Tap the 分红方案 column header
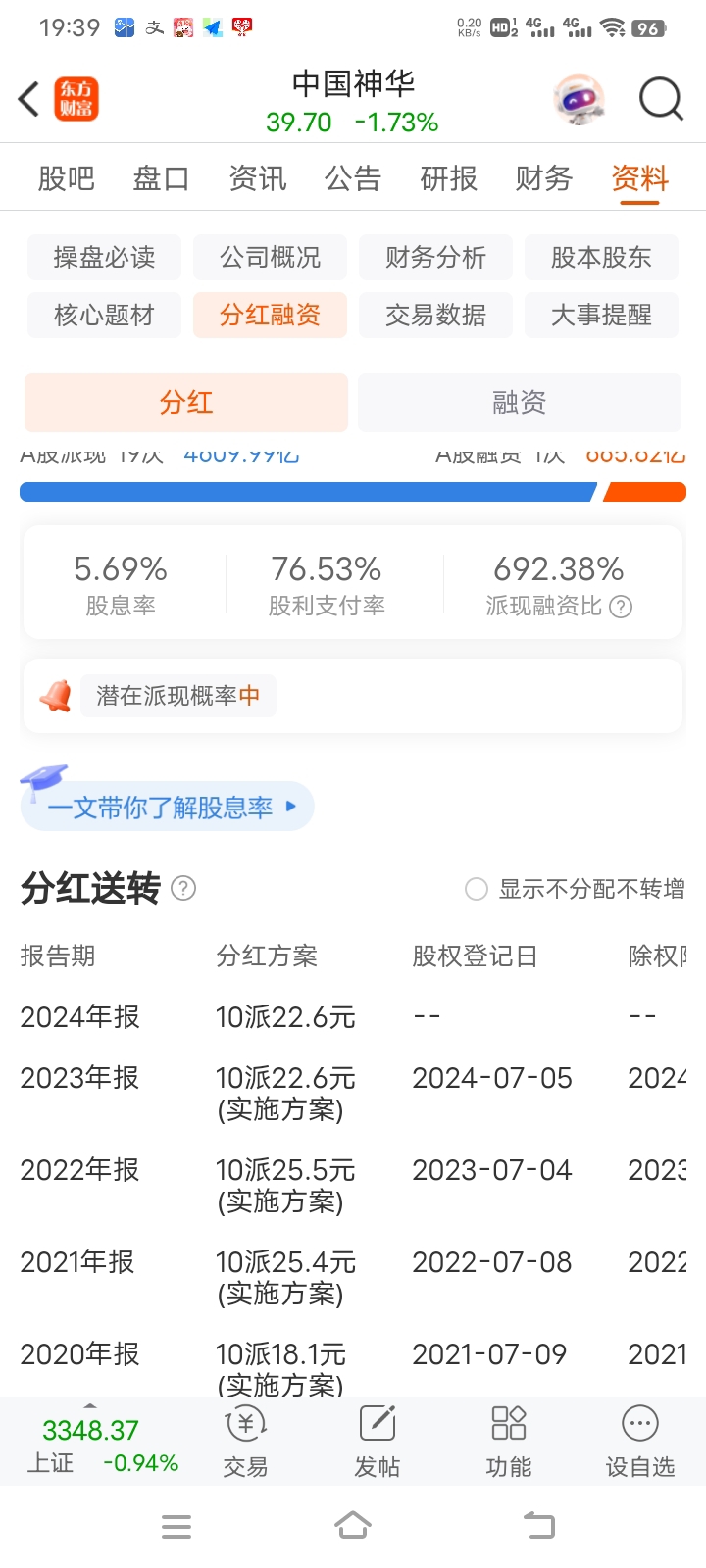 pos(267,955)
